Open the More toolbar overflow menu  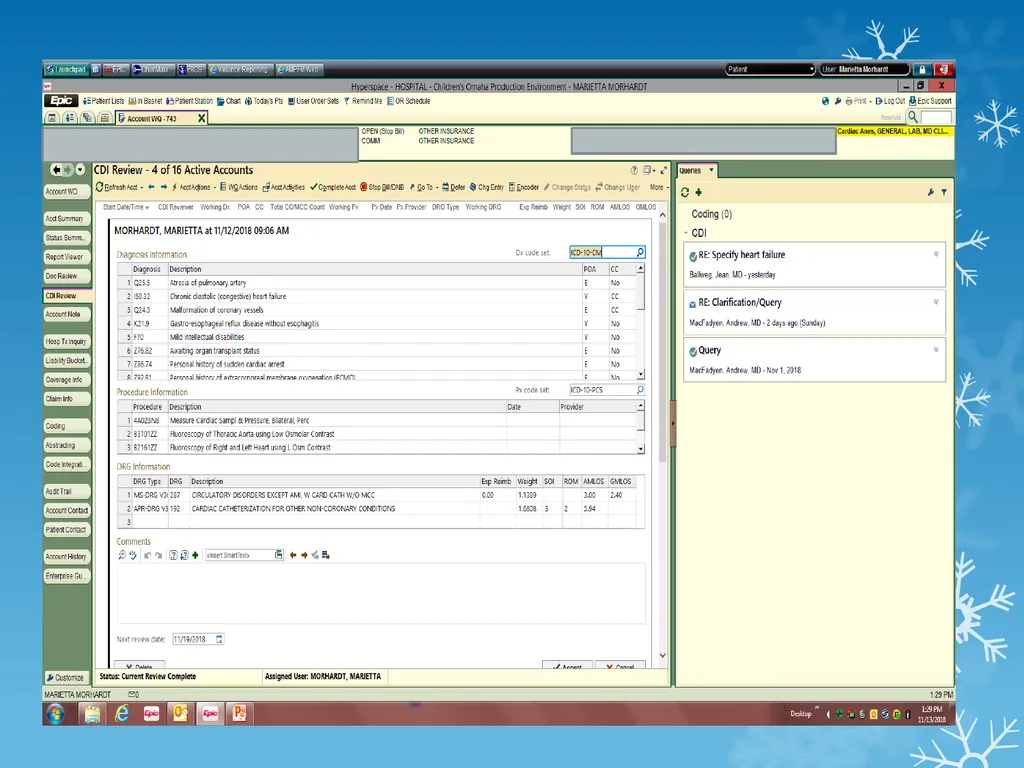(659, 187)
